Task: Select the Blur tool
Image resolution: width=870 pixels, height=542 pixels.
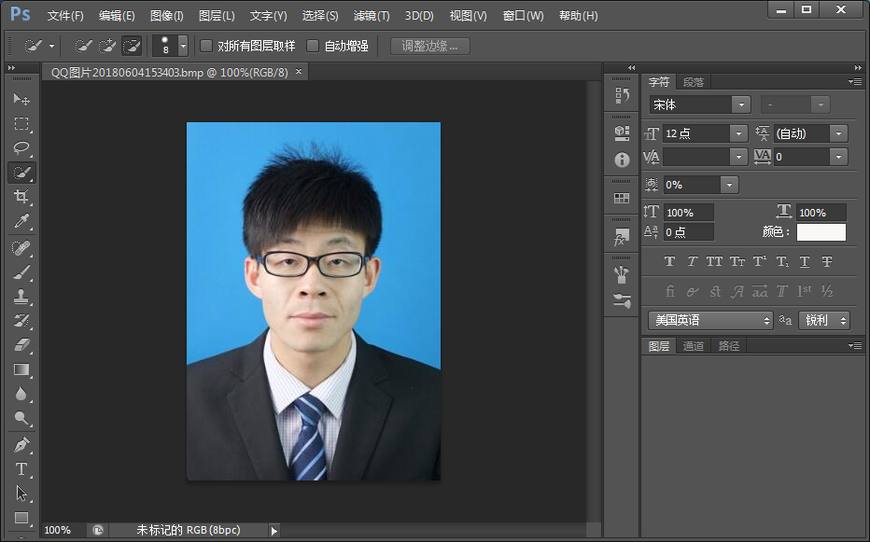Action: coord(21,394)
